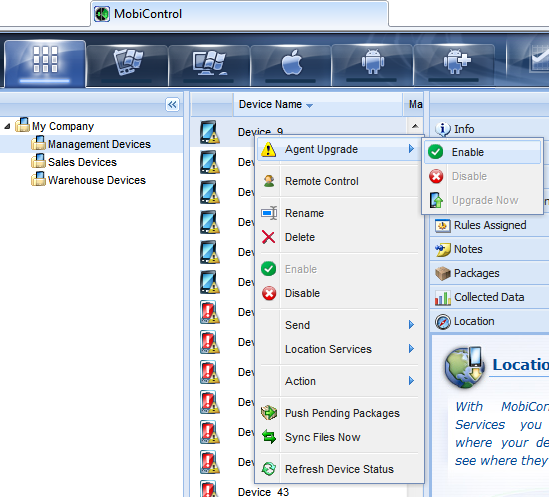Open the Location panel
Image resolution: width=549 pixels, height=497 pixels.
(489, 321)
